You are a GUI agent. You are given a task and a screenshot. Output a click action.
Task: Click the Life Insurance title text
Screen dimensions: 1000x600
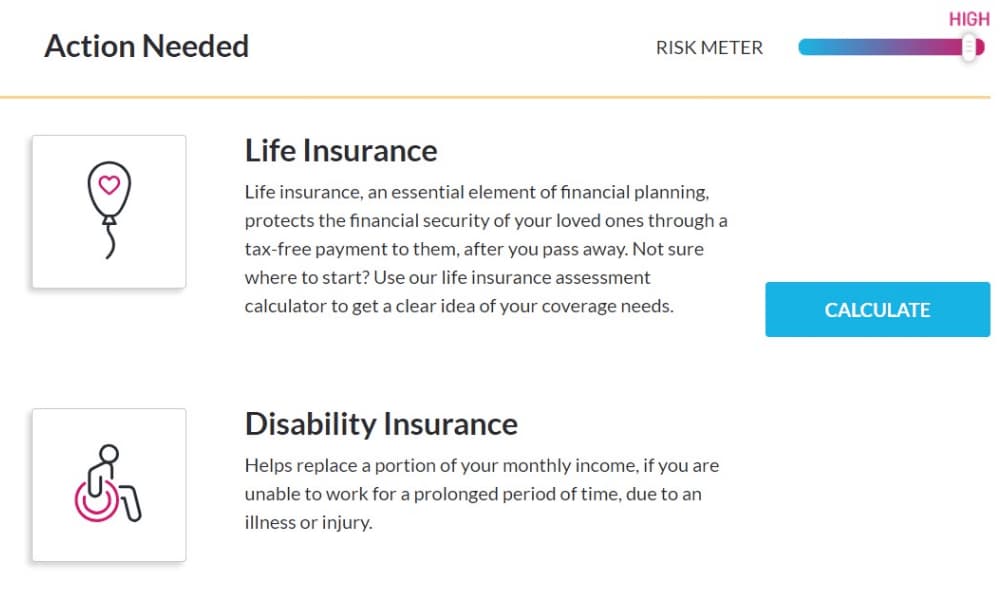click(x=341, y=150)
